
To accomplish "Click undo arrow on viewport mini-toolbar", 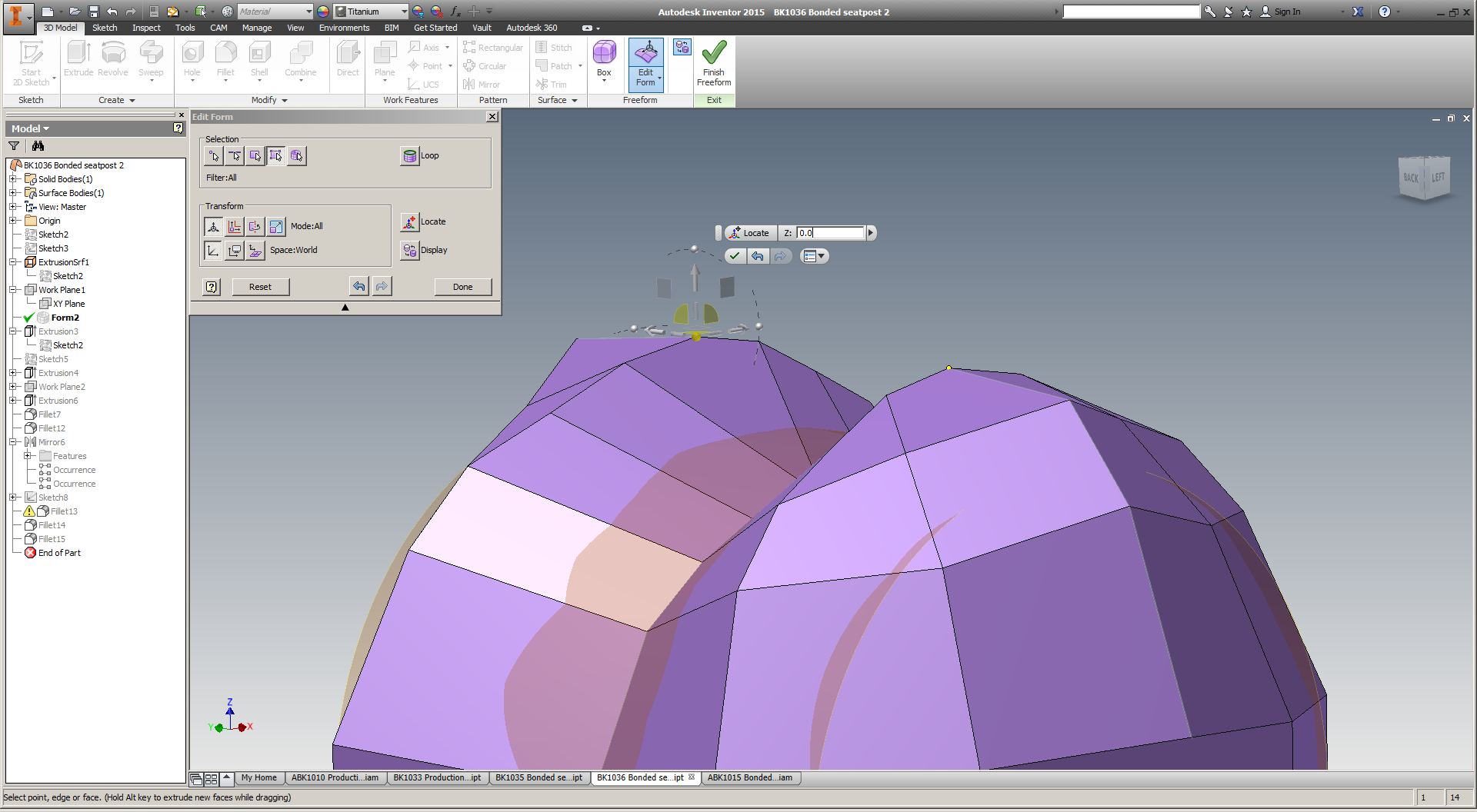I will pos(758,256).
